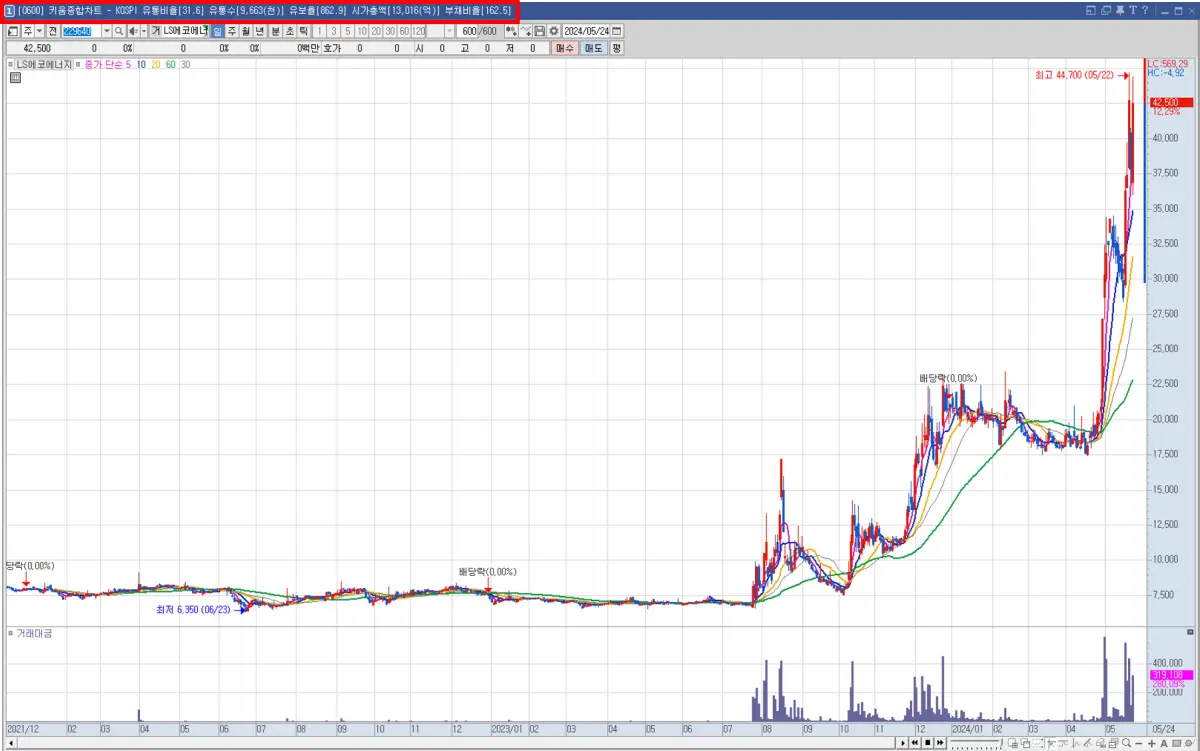
Task: Click the line-chart icon left of save
Action: click(x=526, y=31)
